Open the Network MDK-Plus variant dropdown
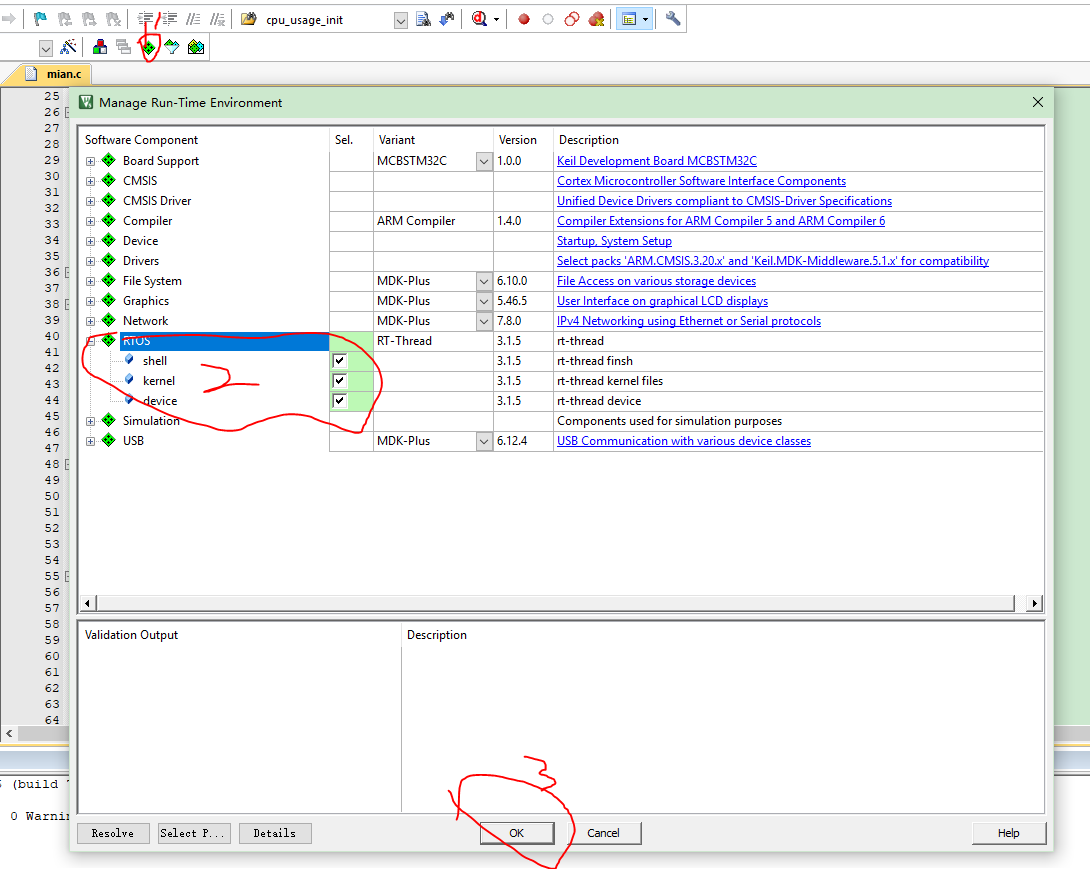The height and width of the screenshot is (869, 1090). 484,322
